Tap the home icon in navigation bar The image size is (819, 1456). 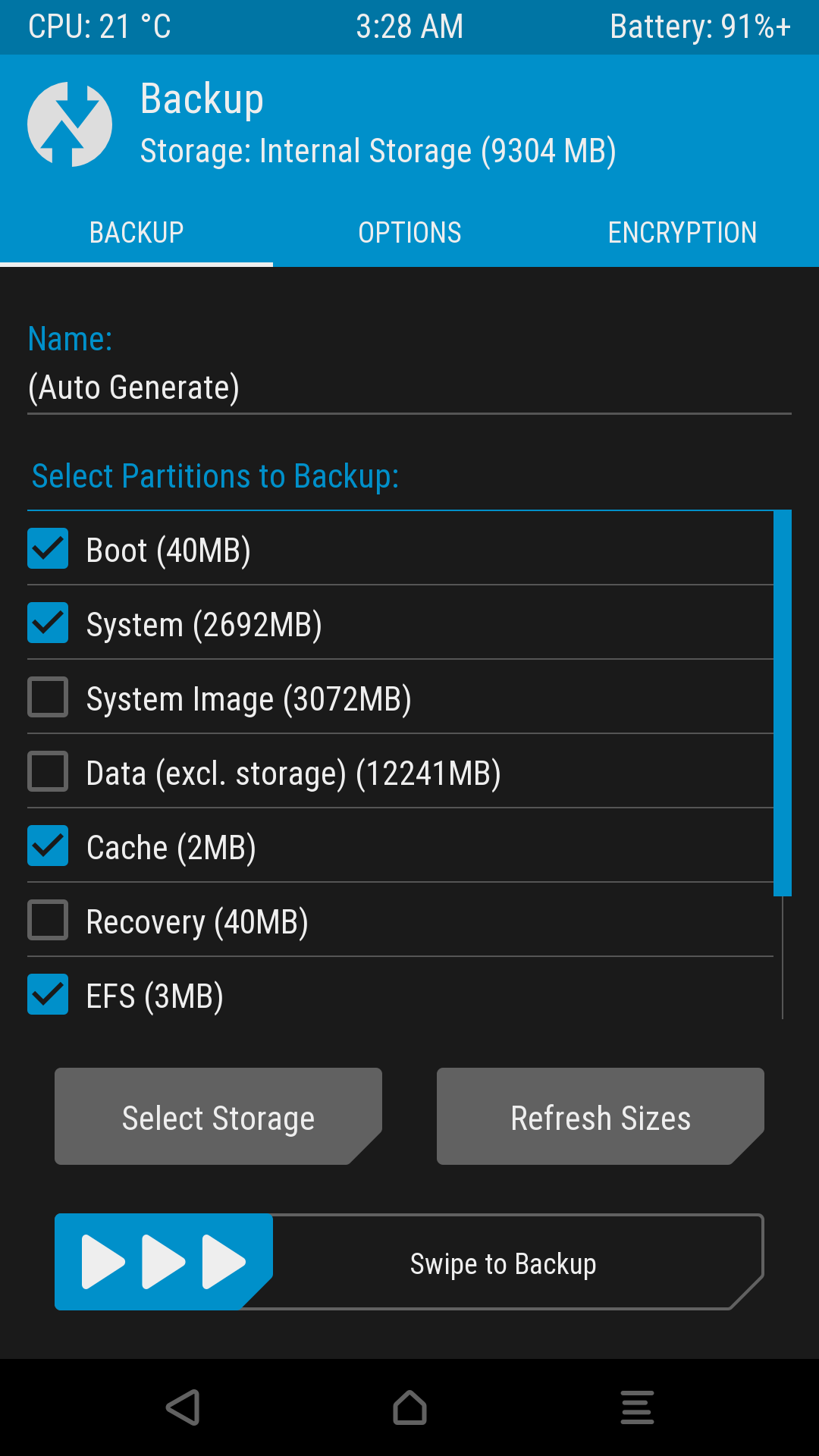coord(409,1407)
